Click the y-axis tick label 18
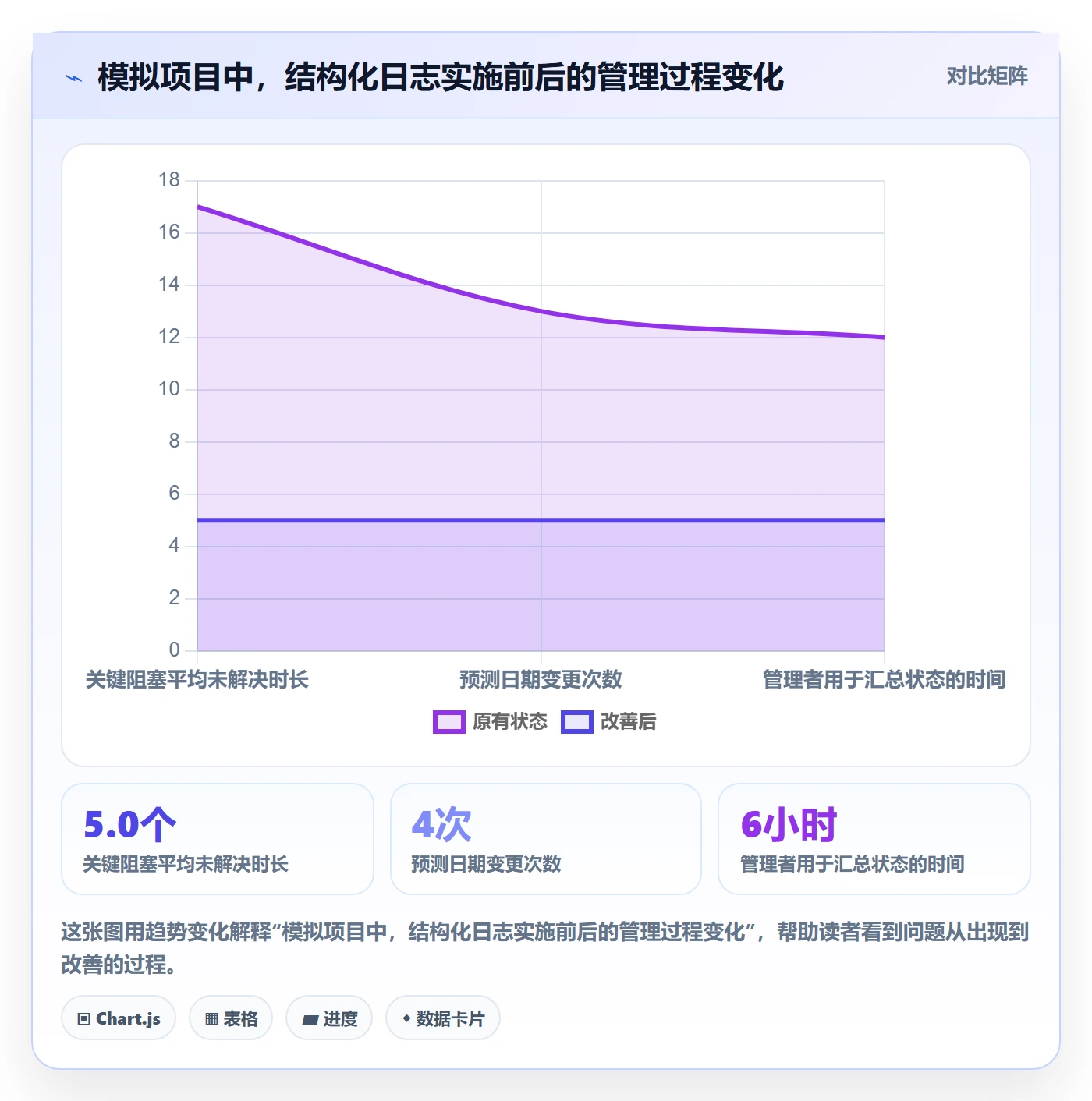Screen dimensions: 1092x1101 (169, 180)
